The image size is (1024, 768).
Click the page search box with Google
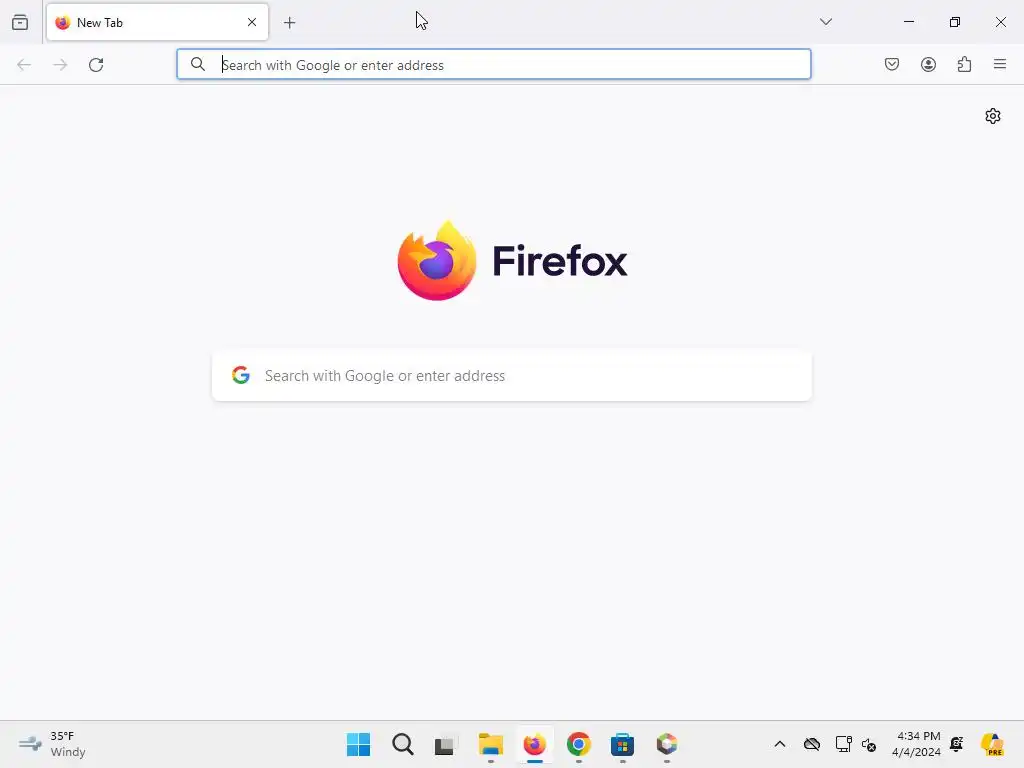tap(512, 376)
